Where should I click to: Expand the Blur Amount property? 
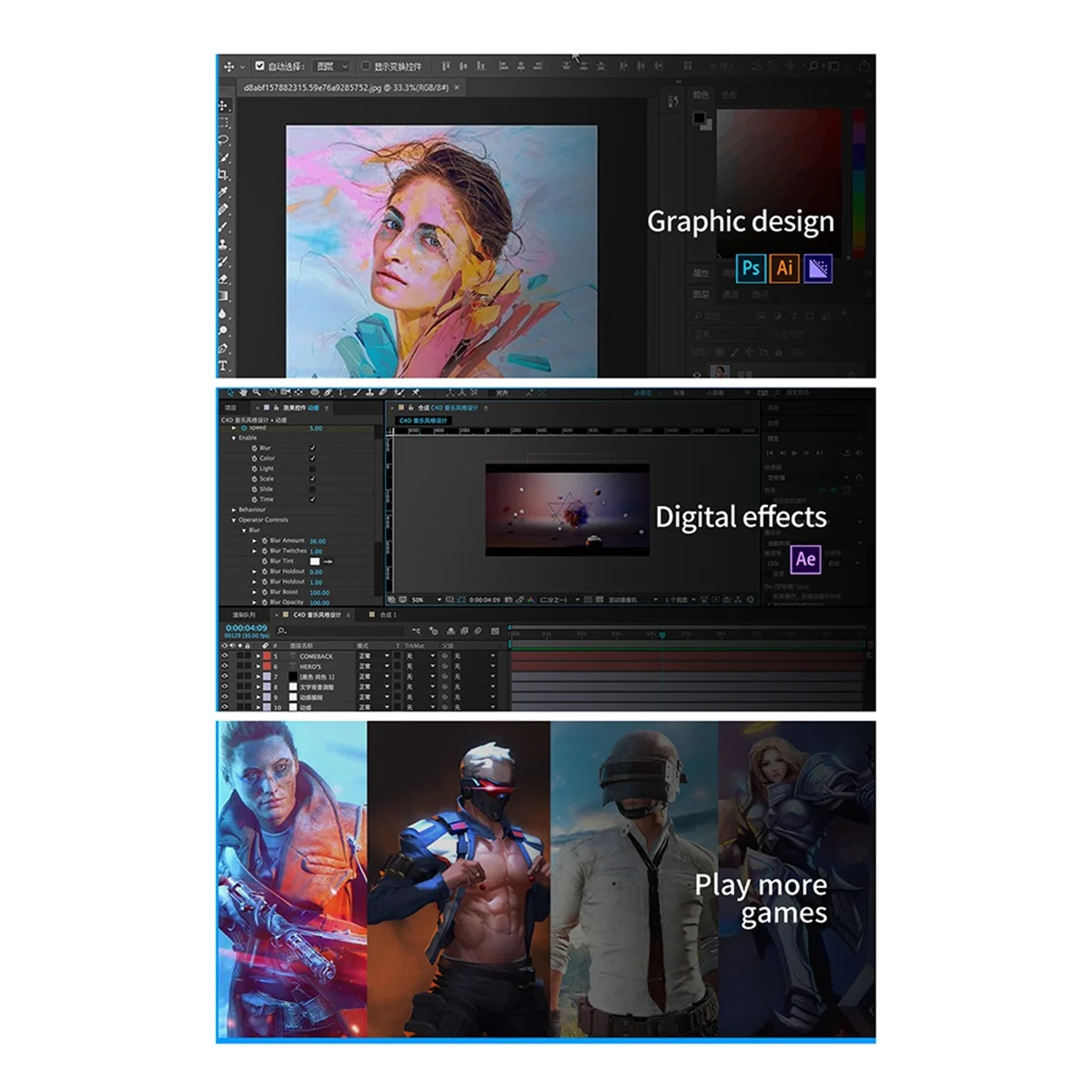pyautogui.click(x=254, y=541)
